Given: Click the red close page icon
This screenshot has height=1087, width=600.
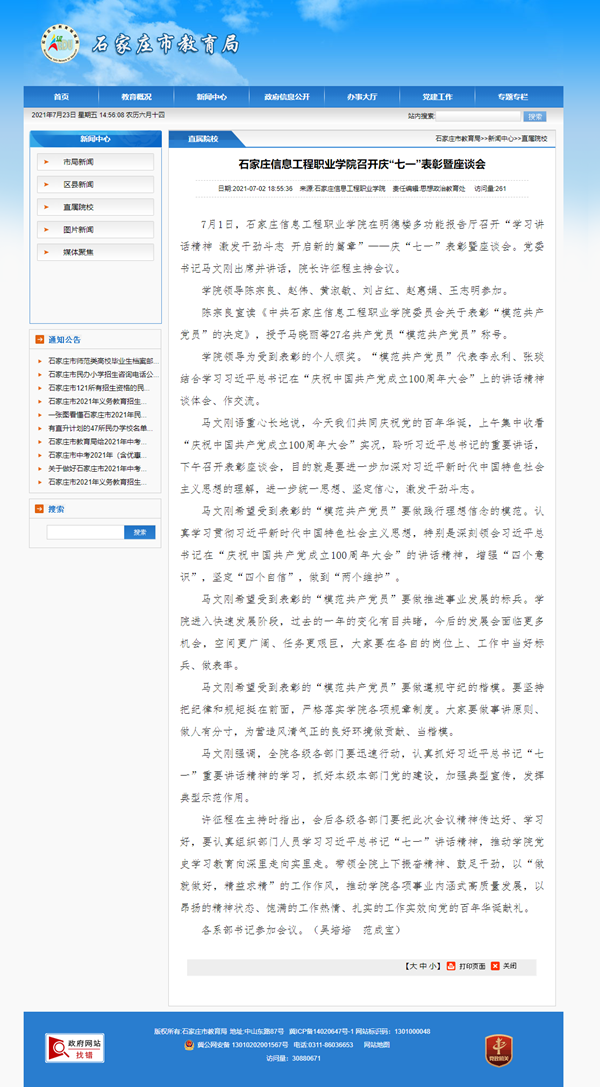Looking at the screenshot, I should [496, 966].
